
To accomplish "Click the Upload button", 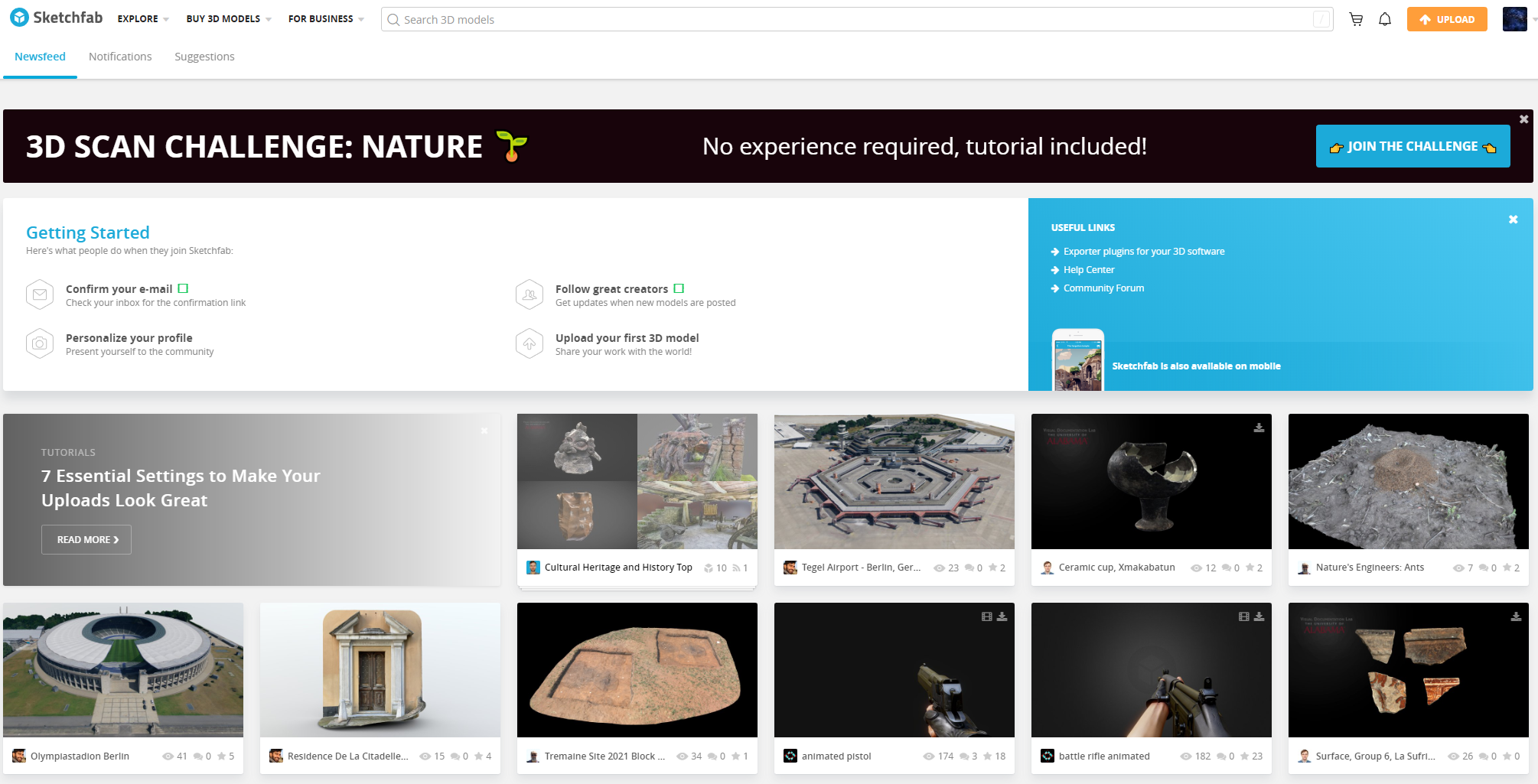I will (x=1447, y=19).
